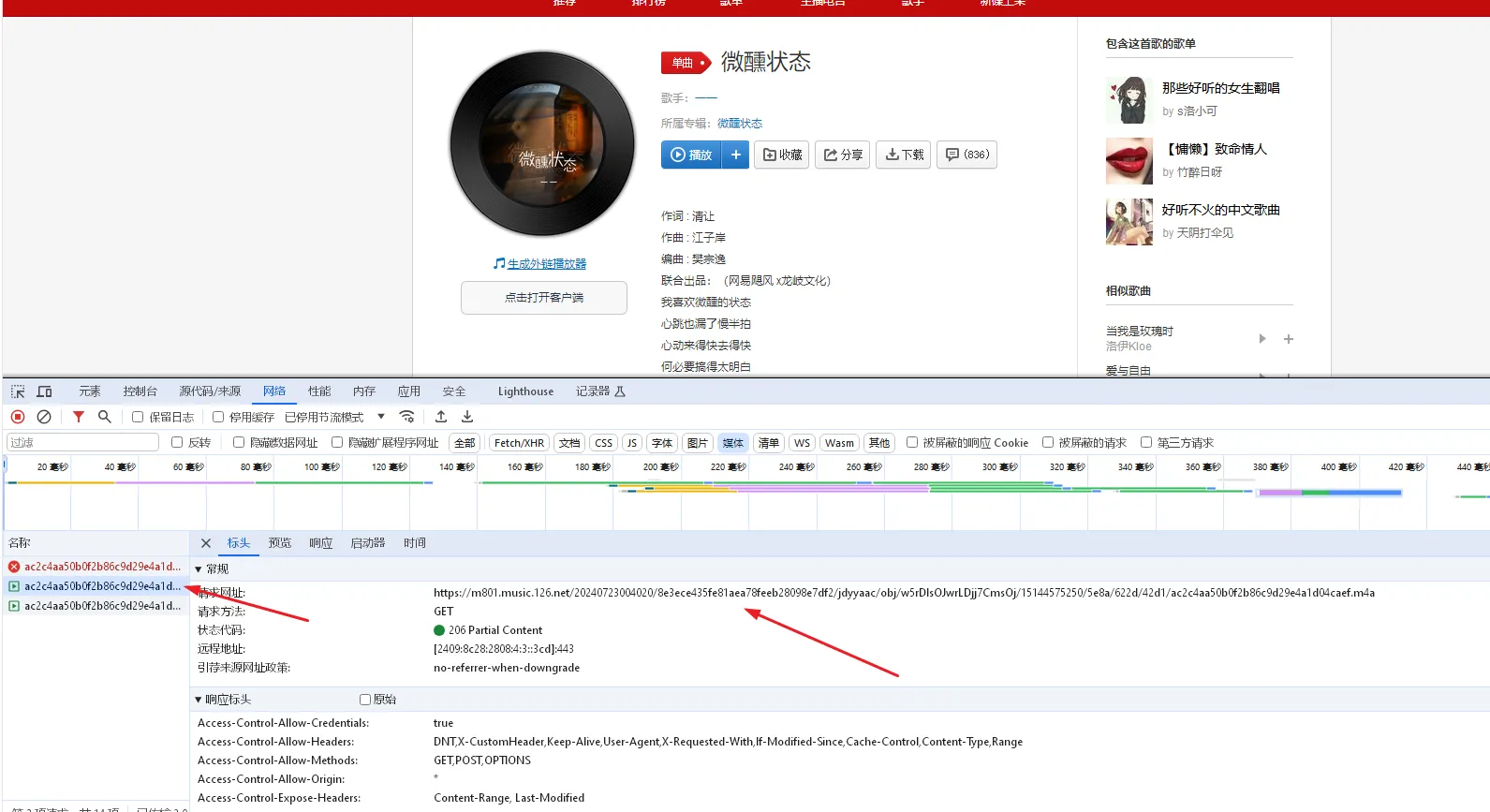Switch to 时间 timing subtab
The image size is (1490, 812).
415,543
